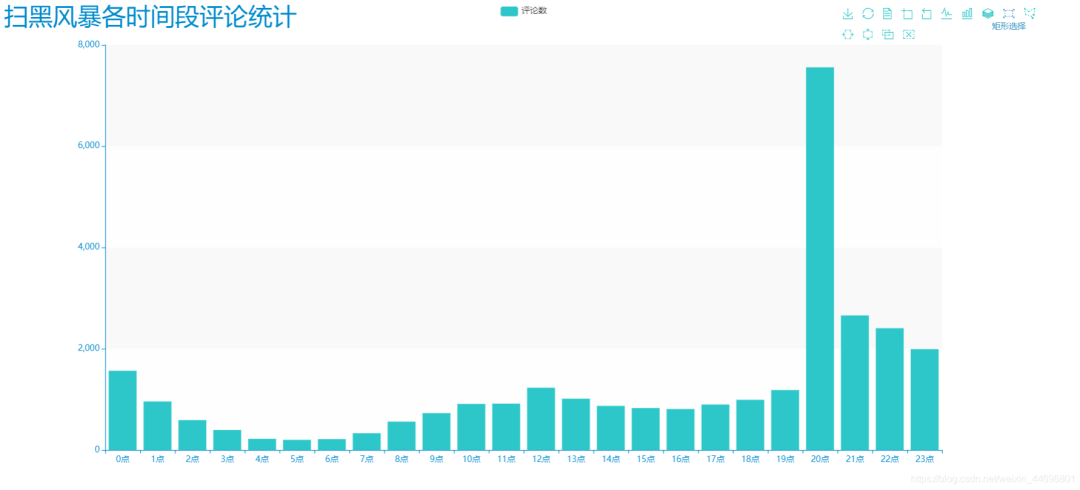Click the 8,000 y-axis label
This screenshot has height=490, width=1080.
88,45
